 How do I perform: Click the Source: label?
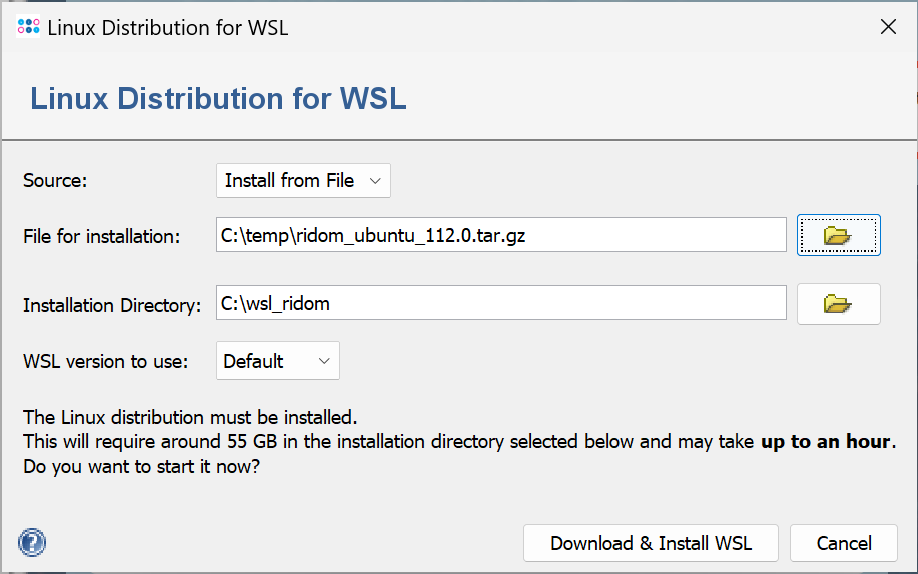[x=55, y=180]
